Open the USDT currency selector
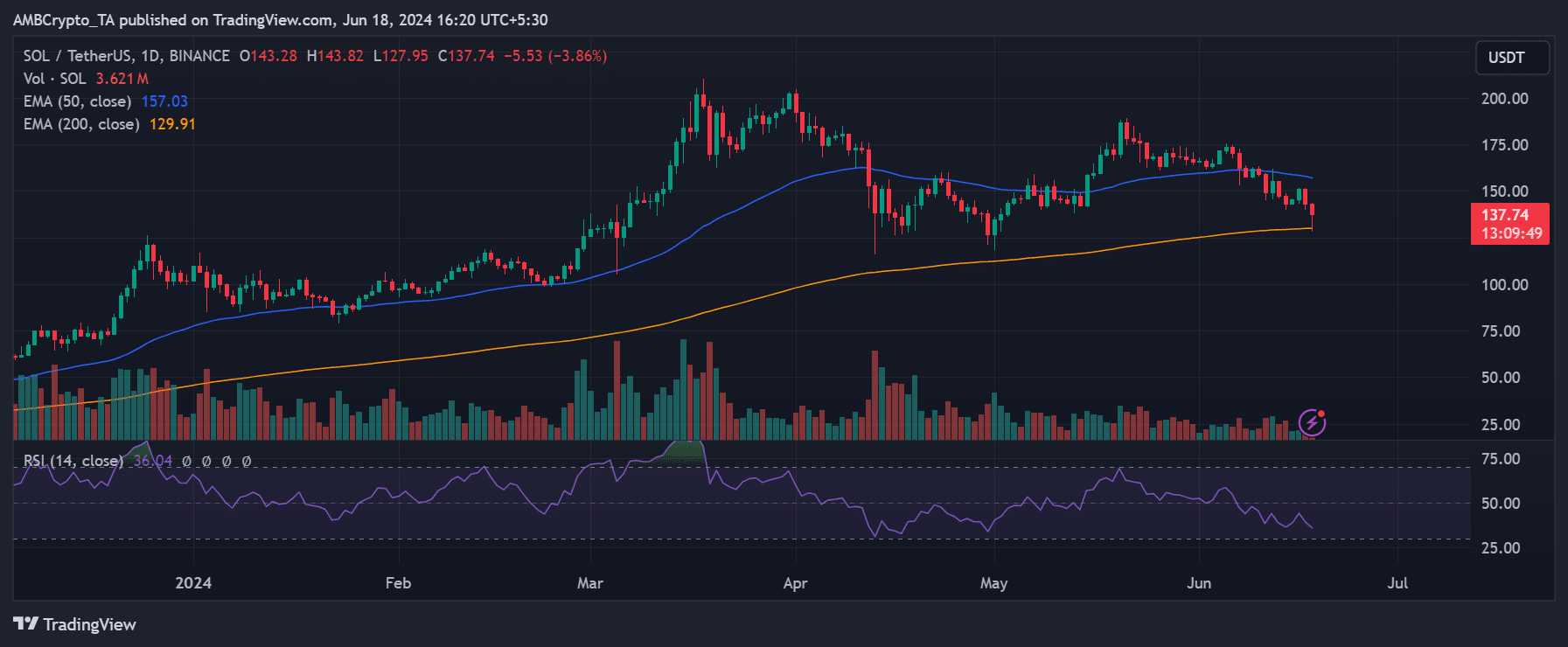 [1512, 58]
